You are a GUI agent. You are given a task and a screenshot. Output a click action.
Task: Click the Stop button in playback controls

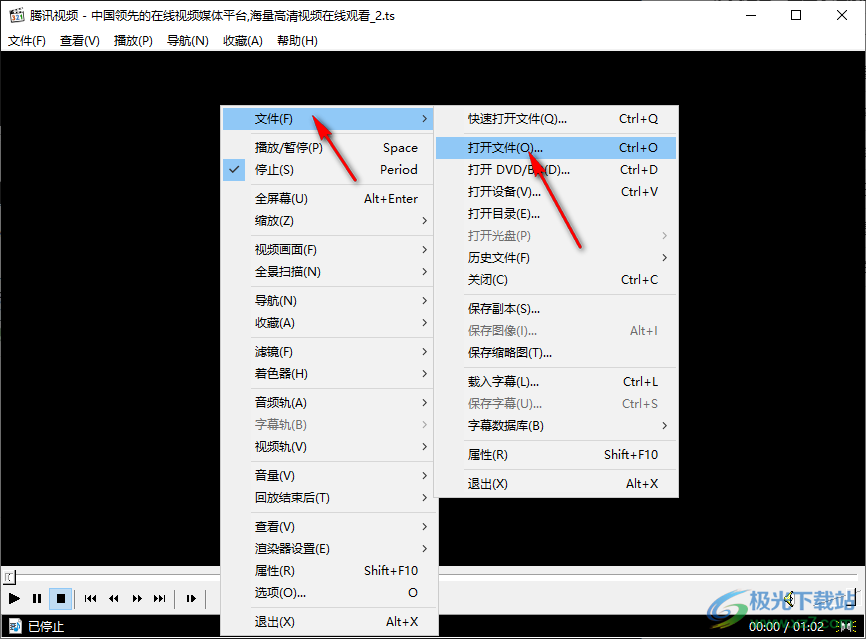[x=61, y=599]
